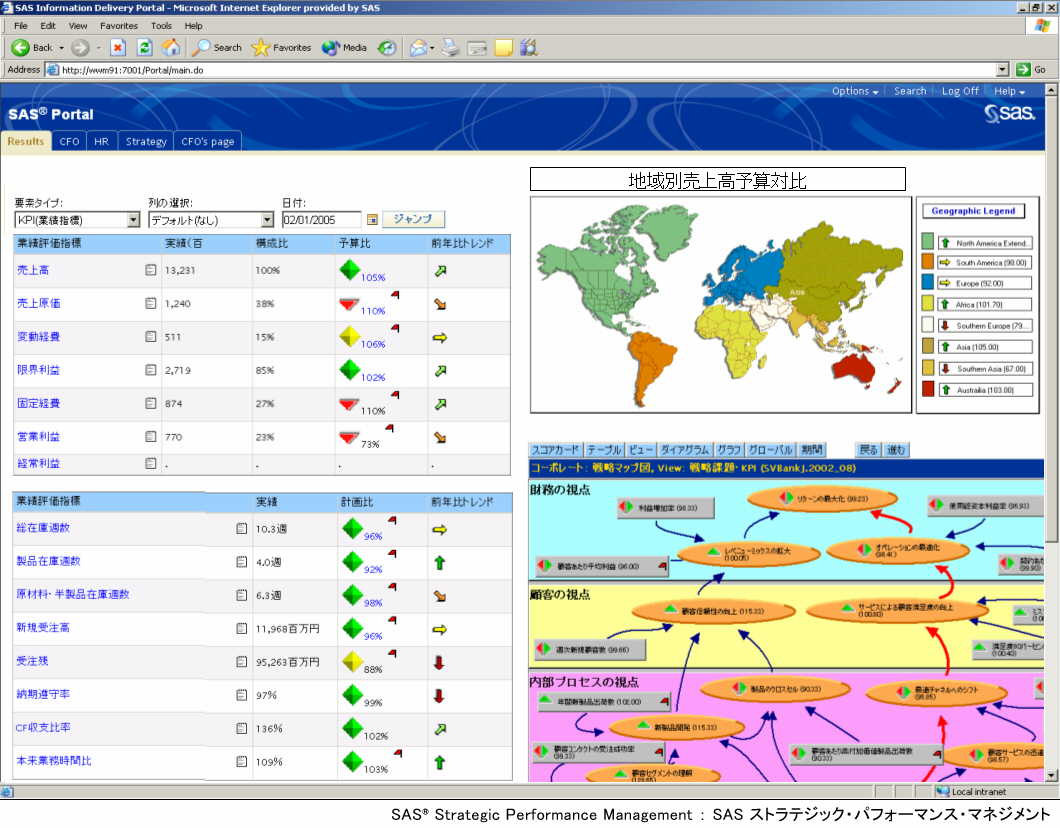Refresh the portal page

click(144, 47)
